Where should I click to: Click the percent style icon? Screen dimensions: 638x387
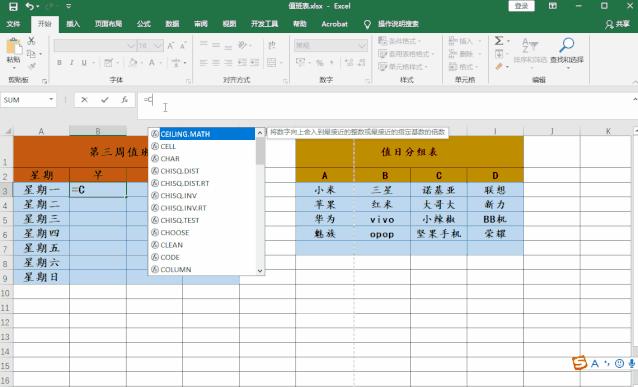tap(320, 63)
